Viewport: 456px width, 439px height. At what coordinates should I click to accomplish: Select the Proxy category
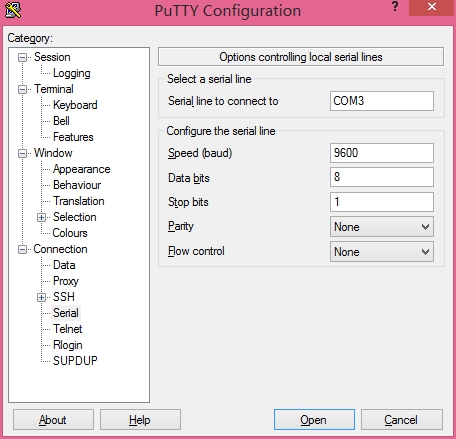click(66, 281)
